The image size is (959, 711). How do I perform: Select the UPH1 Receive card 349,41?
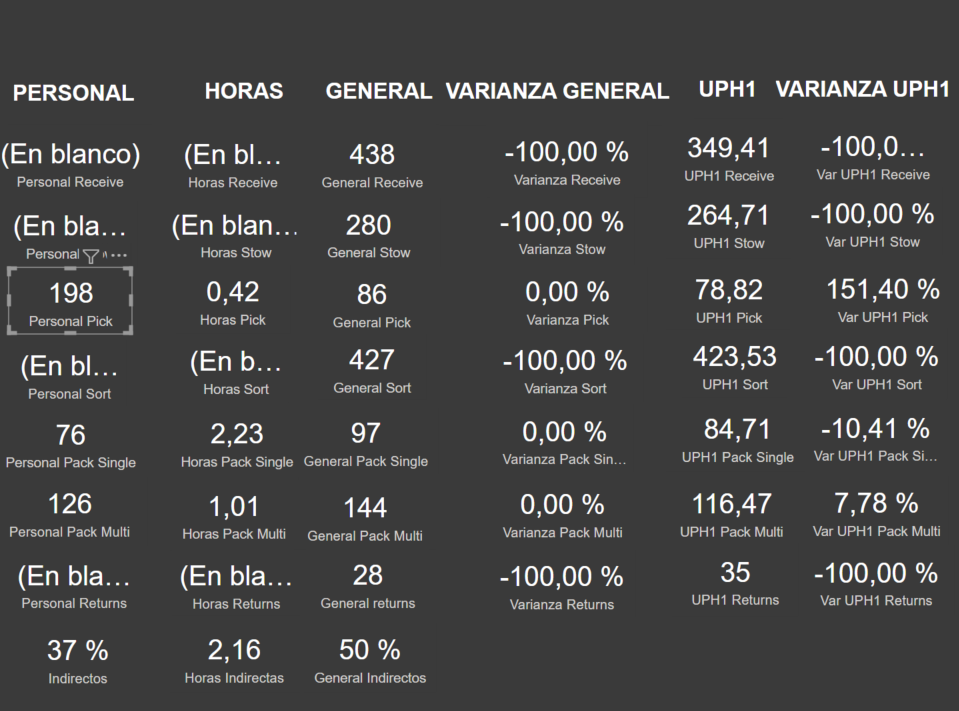[x=728, y=159]
